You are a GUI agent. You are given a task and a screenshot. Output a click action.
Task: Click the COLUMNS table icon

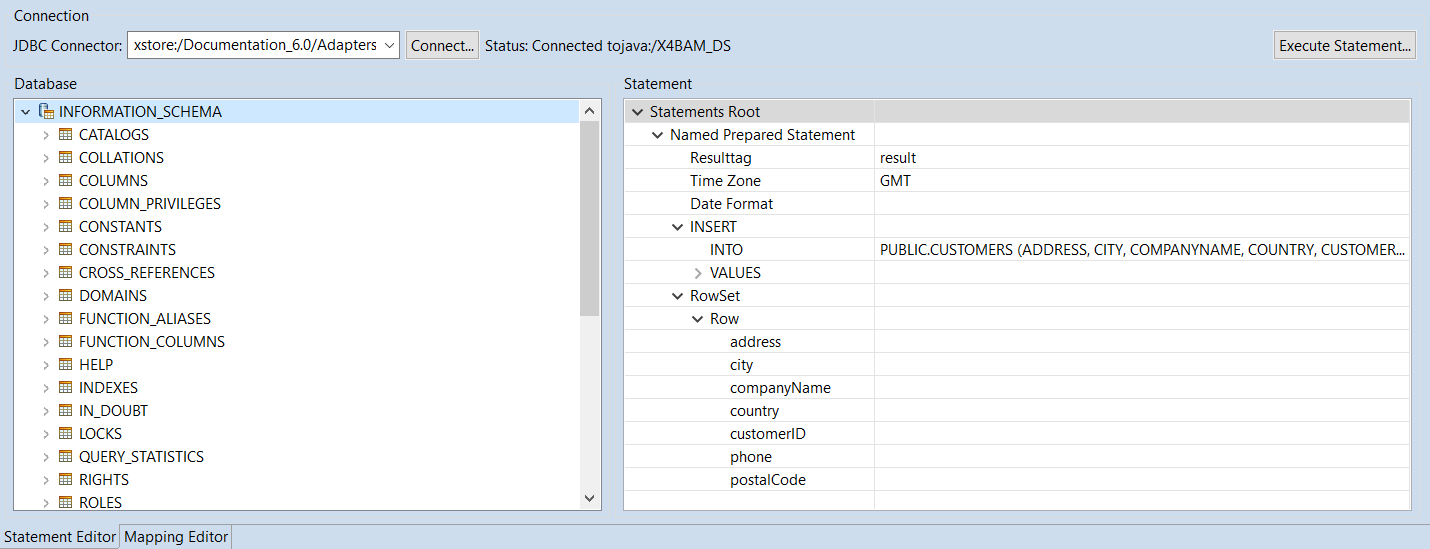point(66,181)
